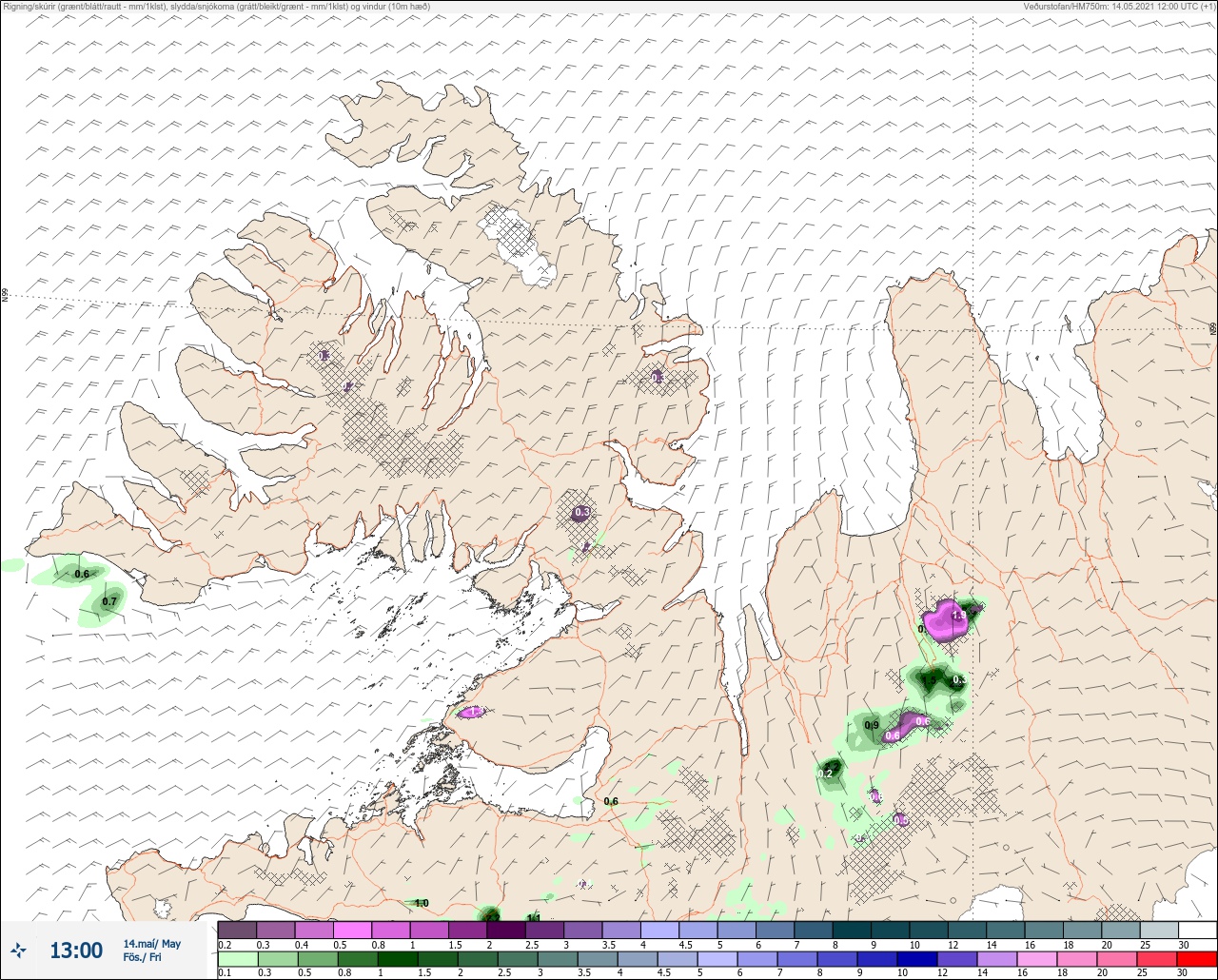Screen dimensions: 1218x980
Task: Select the pale green swatch starting at 0.1 in the rain legend
Action: coord(238,959)
